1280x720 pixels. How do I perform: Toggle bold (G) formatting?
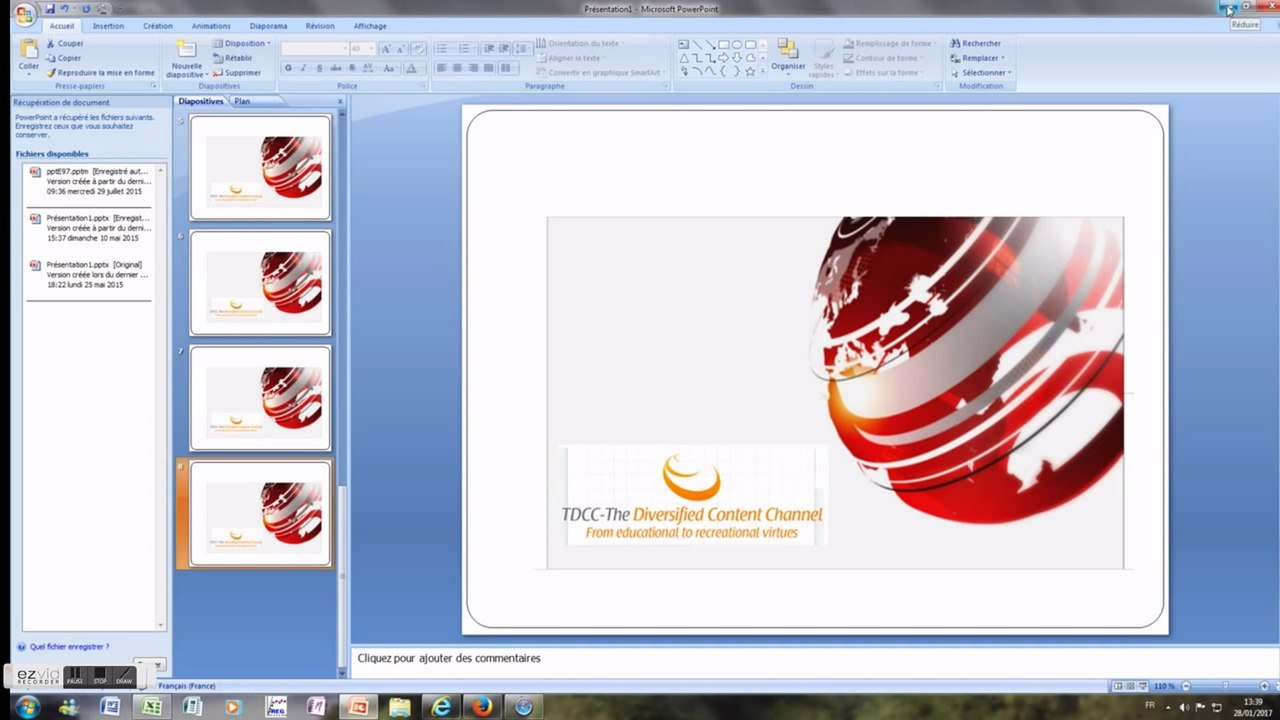288,68
